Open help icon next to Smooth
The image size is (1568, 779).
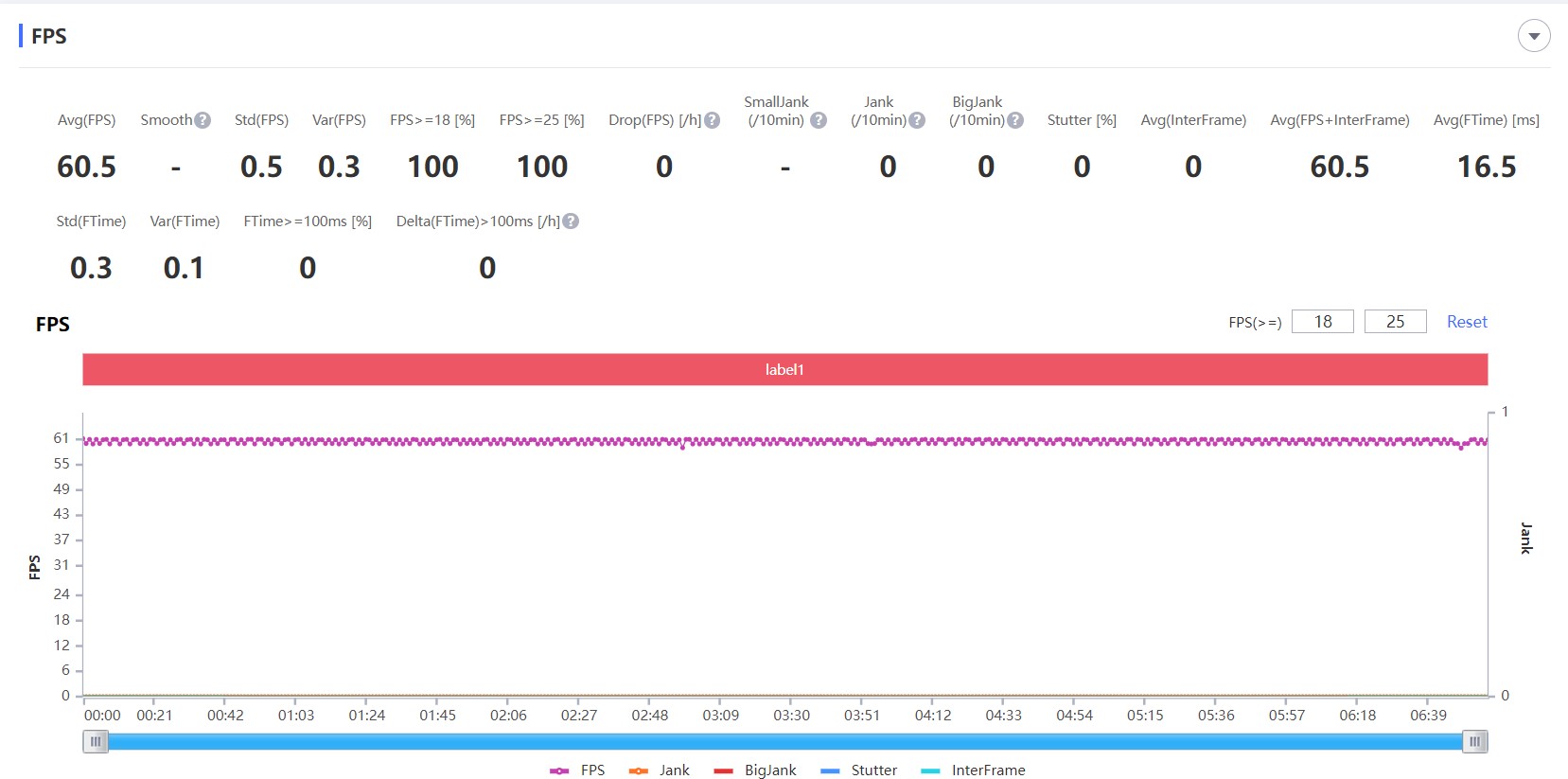pyautogui.click(x=203, y=120)
